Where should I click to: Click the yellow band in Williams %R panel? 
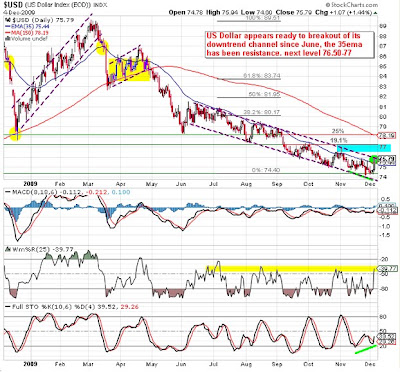pyautogui.click(x=291, y=268)
